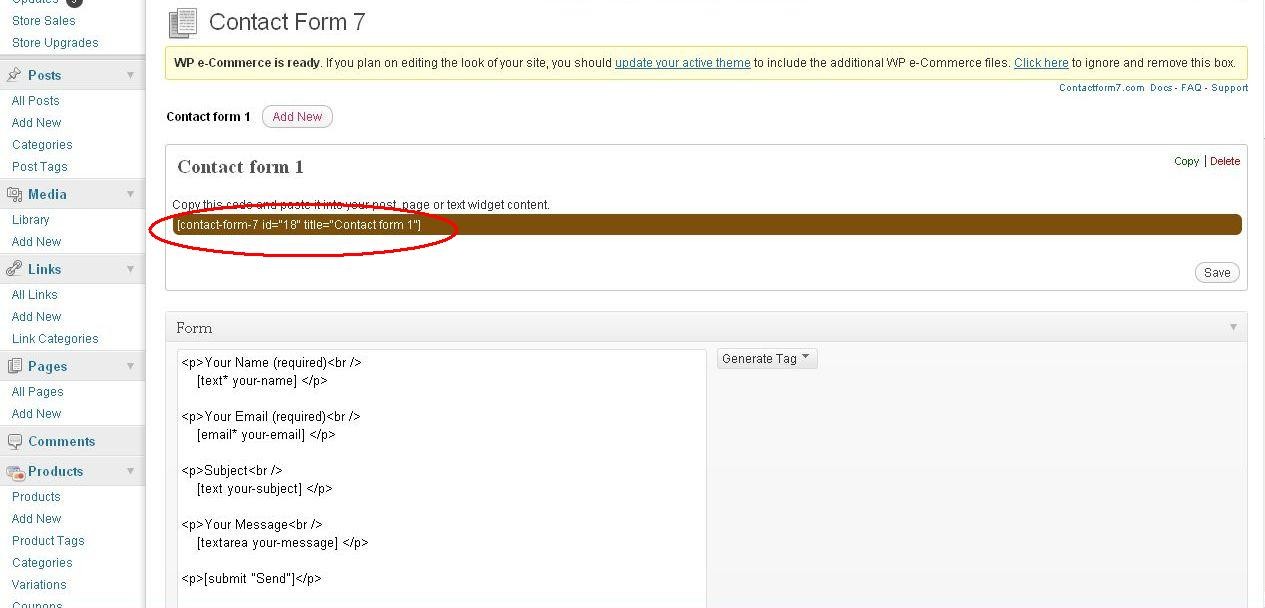The width and height of the screenshot is (1265, 608).
Task: Collapse the Pages menu arrow
Action: [x=130, y=366]
